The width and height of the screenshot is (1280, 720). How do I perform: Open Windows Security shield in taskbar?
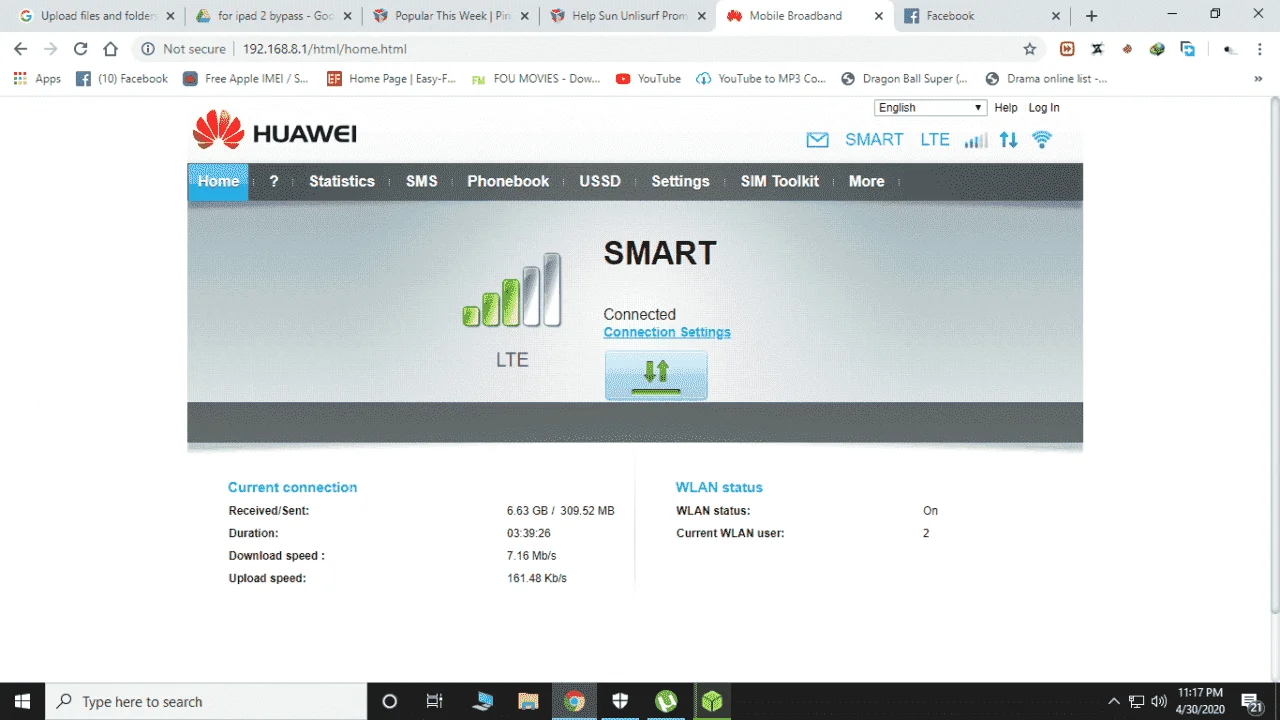coord(620,701)
